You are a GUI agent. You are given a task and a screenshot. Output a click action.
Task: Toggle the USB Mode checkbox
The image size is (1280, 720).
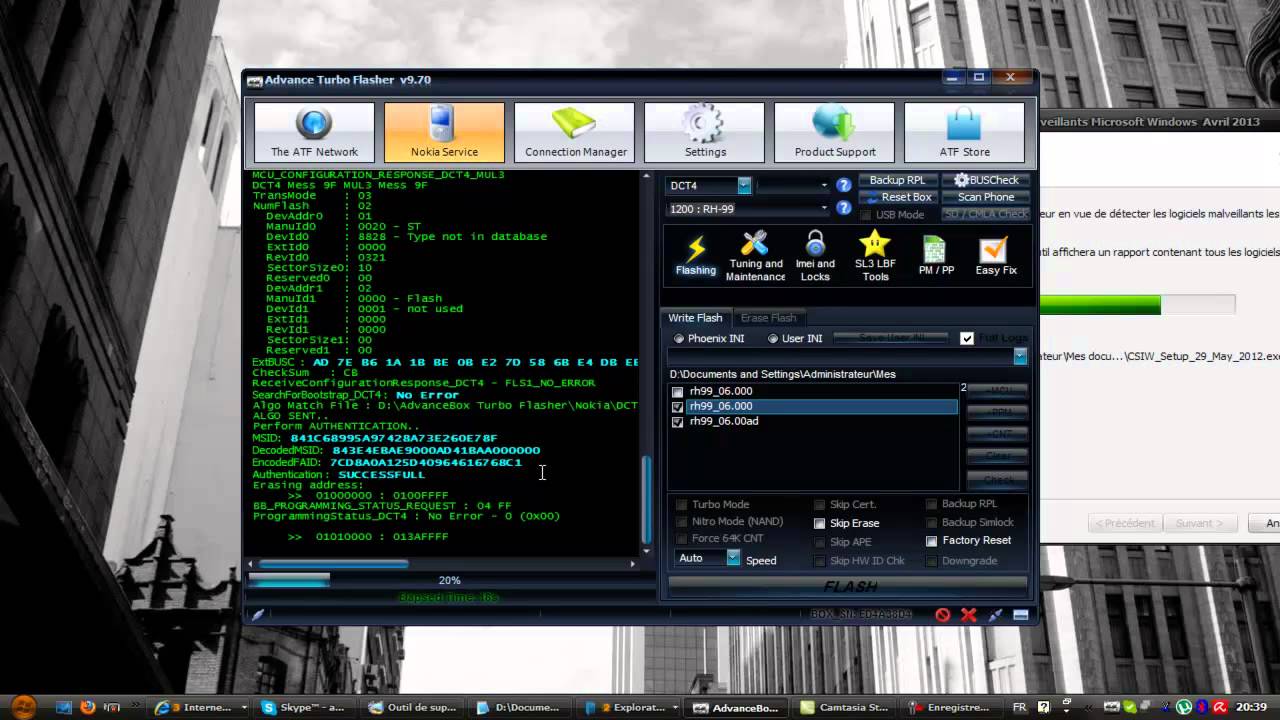pos(865,215)
